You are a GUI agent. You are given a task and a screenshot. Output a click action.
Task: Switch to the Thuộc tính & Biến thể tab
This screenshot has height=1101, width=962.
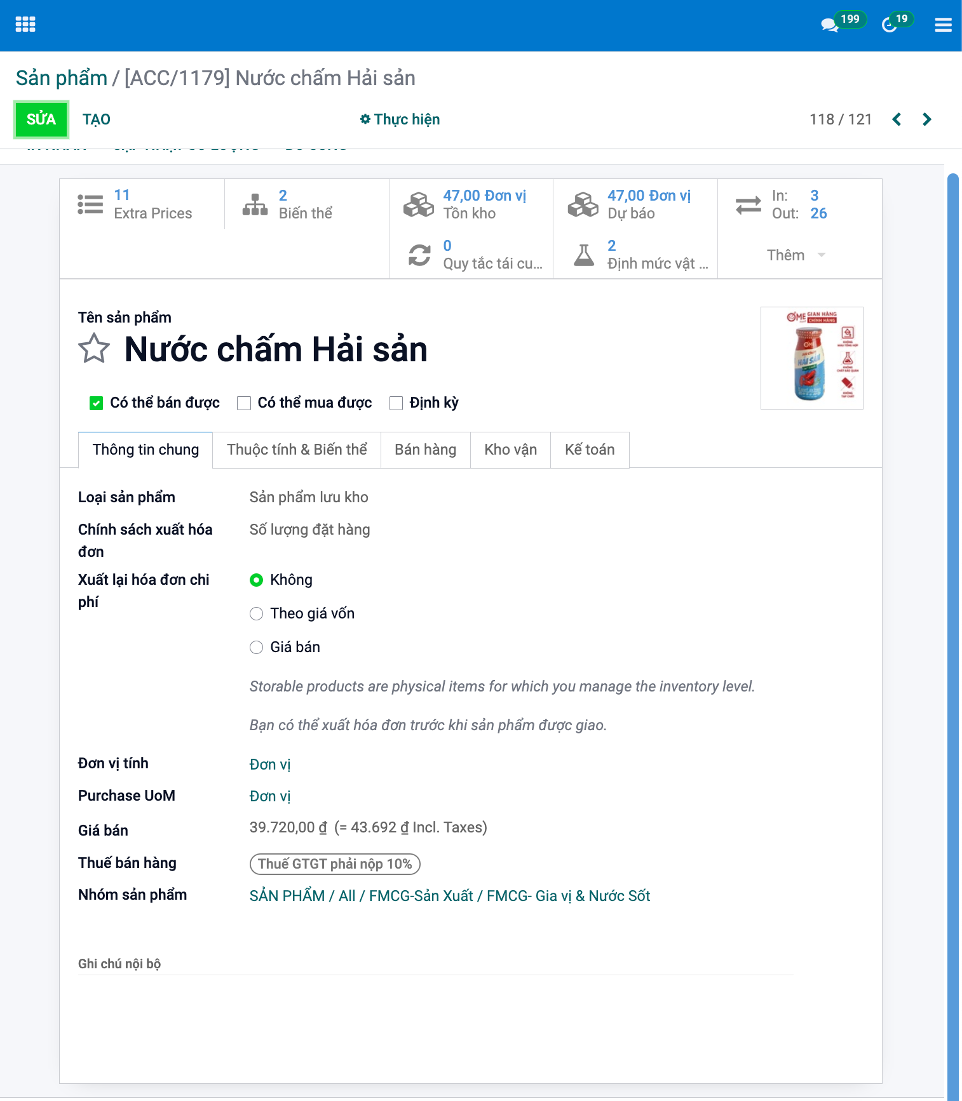click(x=297, y=450)
